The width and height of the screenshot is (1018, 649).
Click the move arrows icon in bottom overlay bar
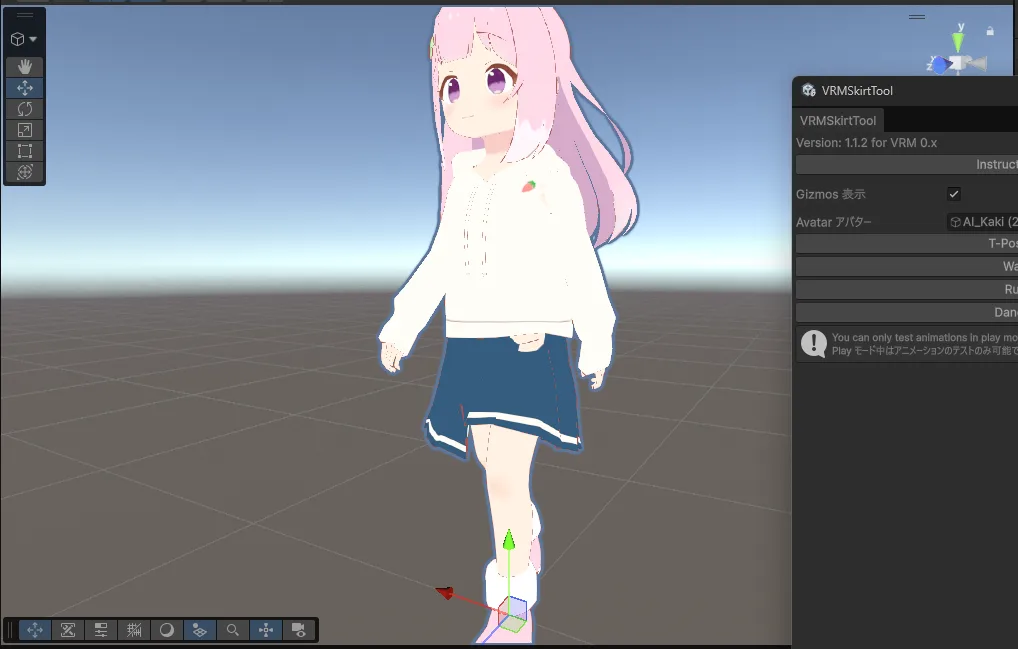[x=35, y=630]
